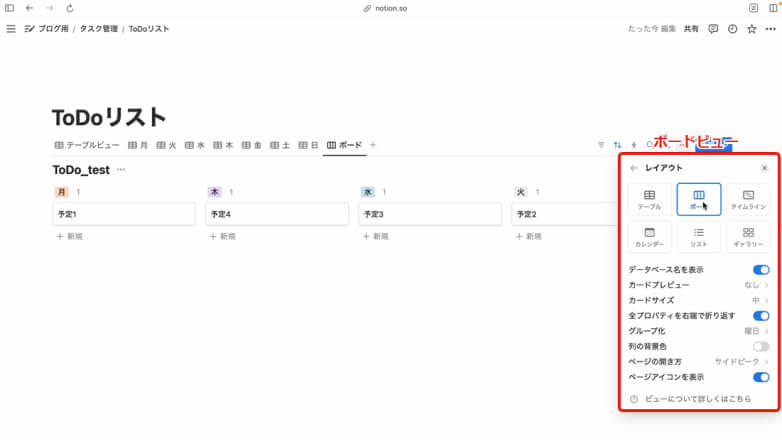782x440 pixels.
Task: Click the 水 column group tag
Action: click(368, 192)
